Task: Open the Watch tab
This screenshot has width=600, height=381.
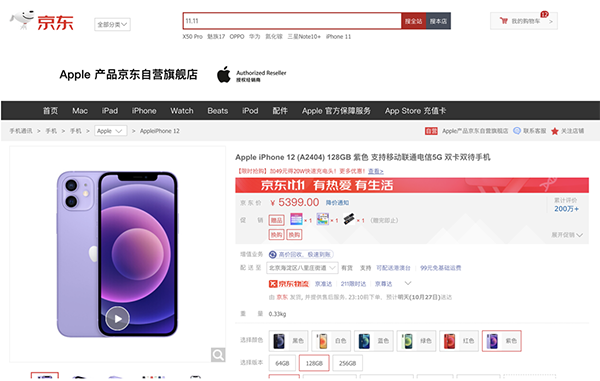Action: [x=182, y=111]
